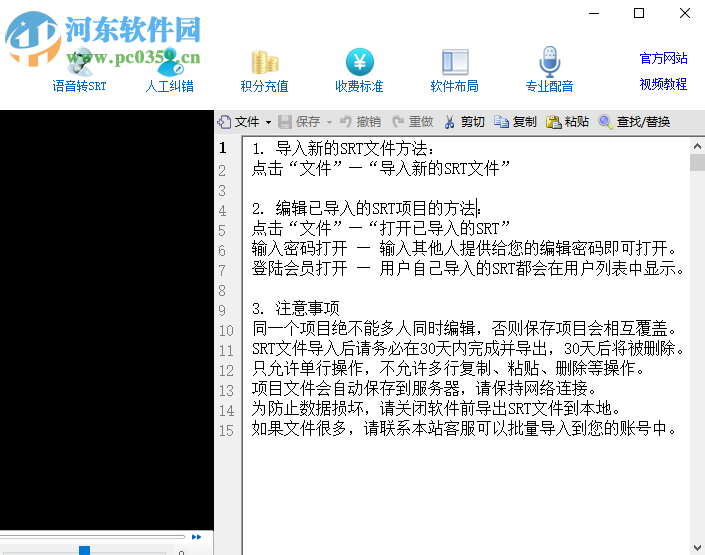Click the black video preview area
705x555 pixels.
click(x=107, y=320)
